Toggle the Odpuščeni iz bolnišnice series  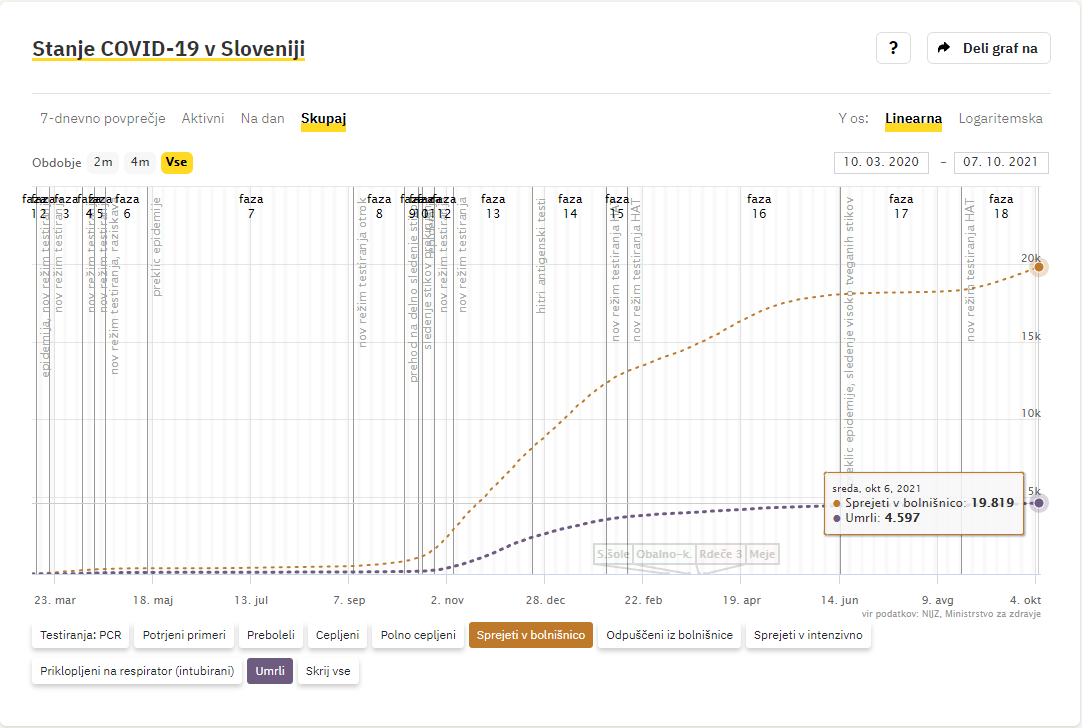669,635
